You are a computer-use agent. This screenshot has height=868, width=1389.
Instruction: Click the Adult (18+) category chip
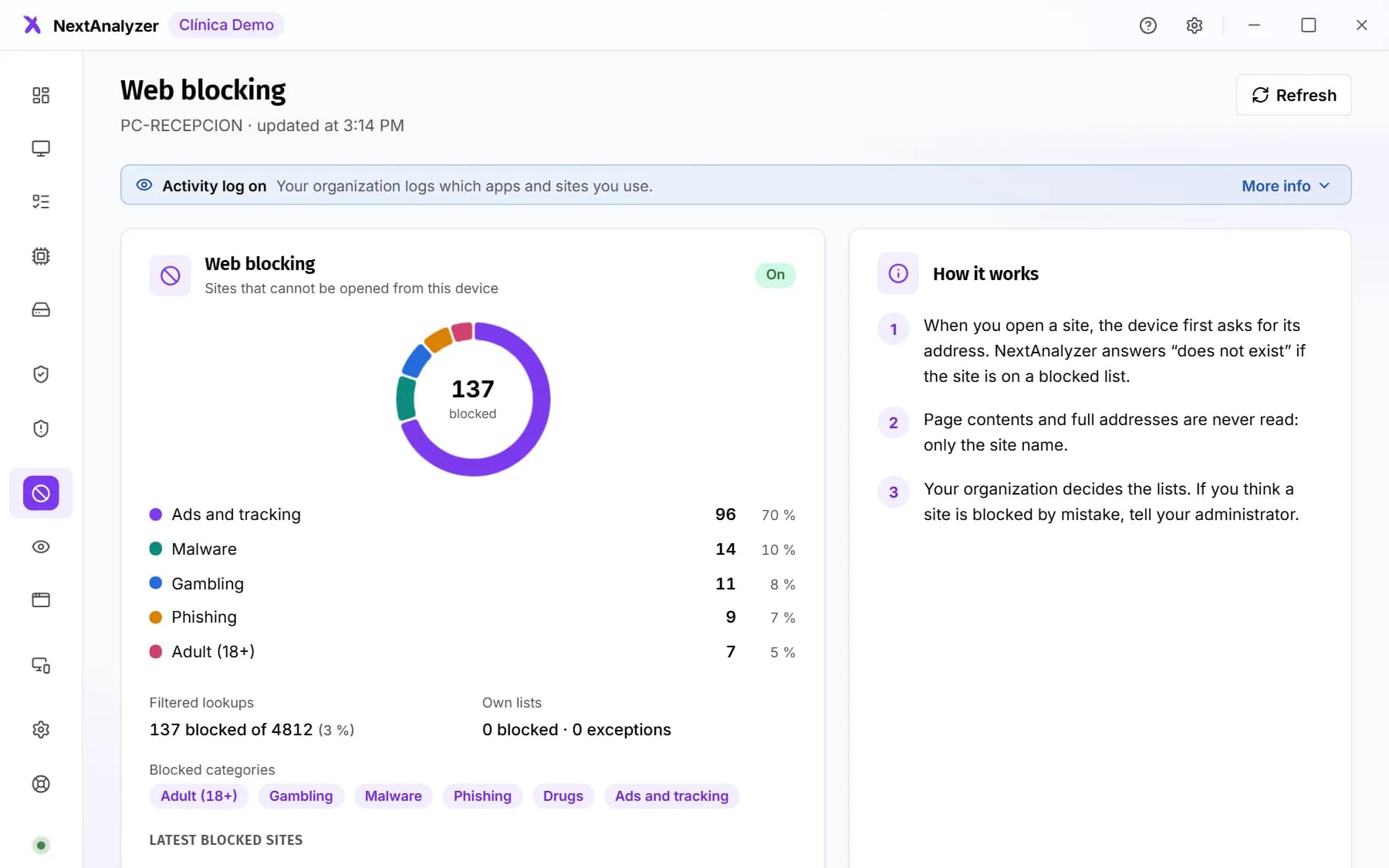(199, 796)
